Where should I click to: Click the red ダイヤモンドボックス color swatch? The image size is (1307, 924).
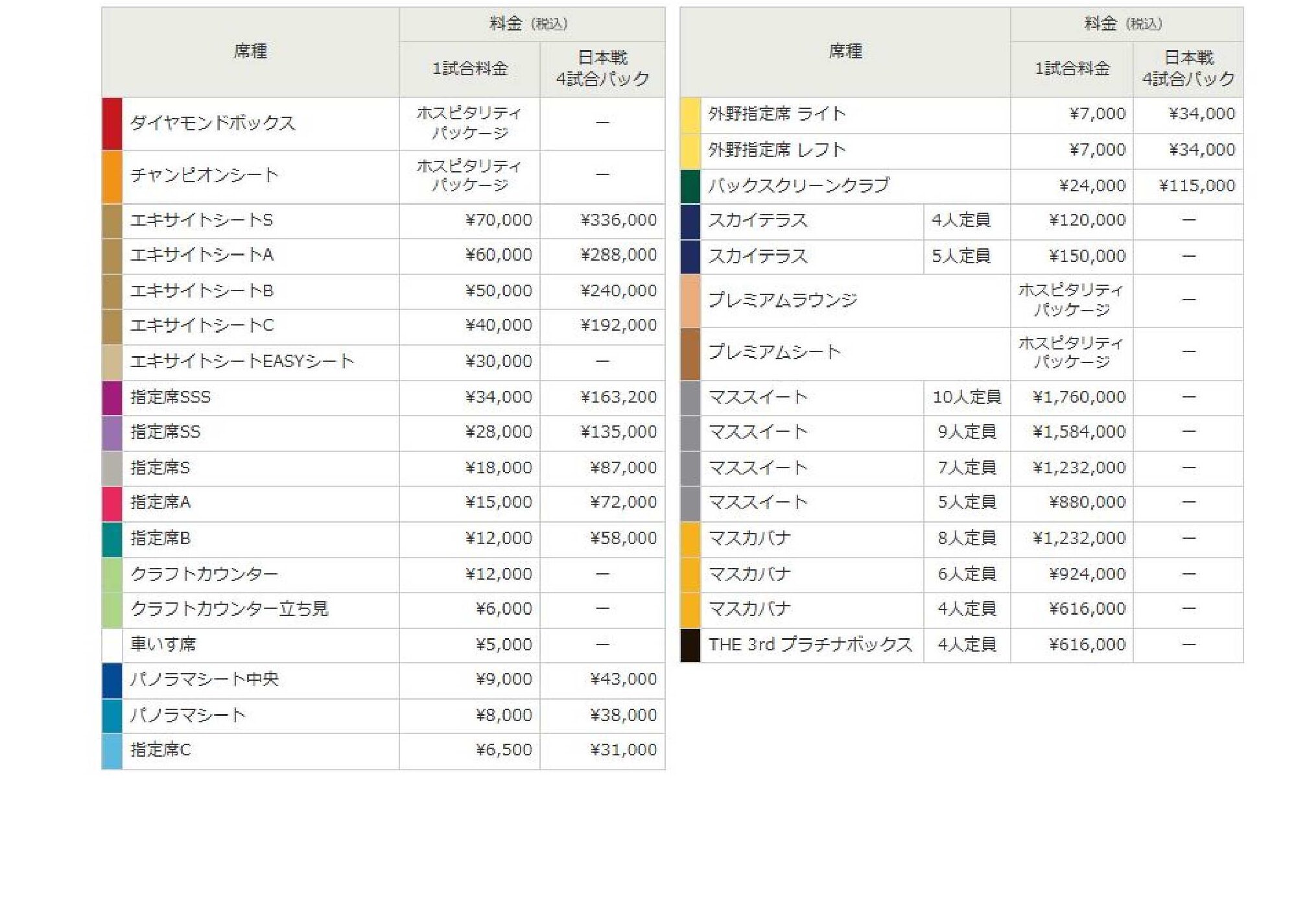point(112,124)
